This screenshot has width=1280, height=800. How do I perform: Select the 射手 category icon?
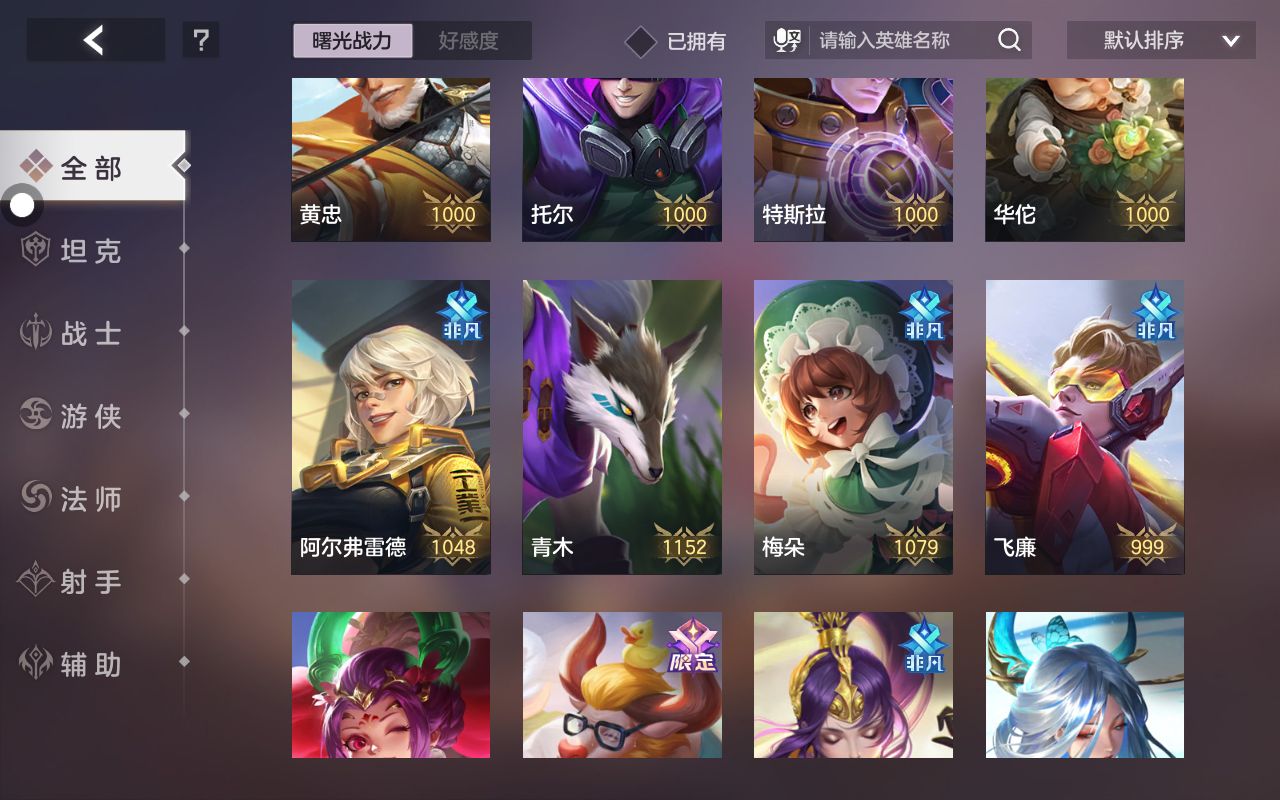pos(35,580)
